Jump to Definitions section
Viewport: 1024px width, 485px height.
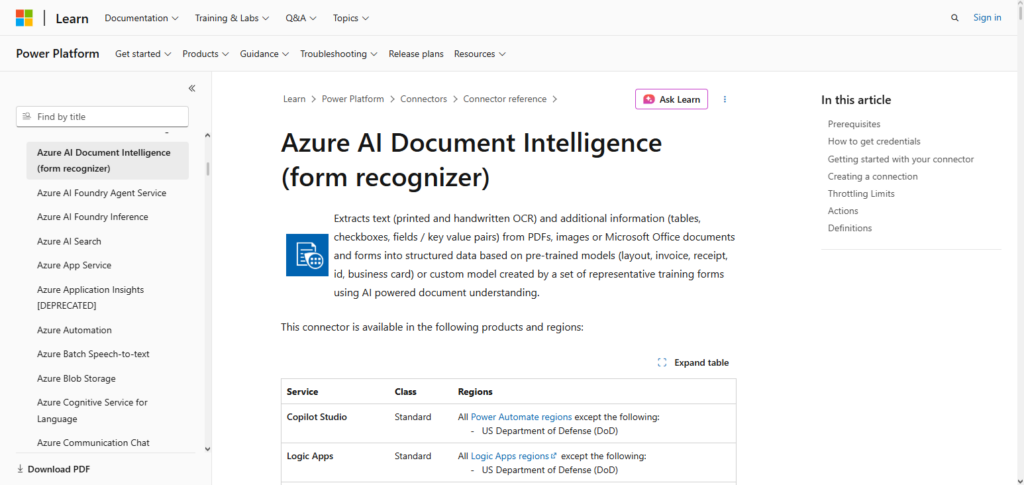[850, 228]
